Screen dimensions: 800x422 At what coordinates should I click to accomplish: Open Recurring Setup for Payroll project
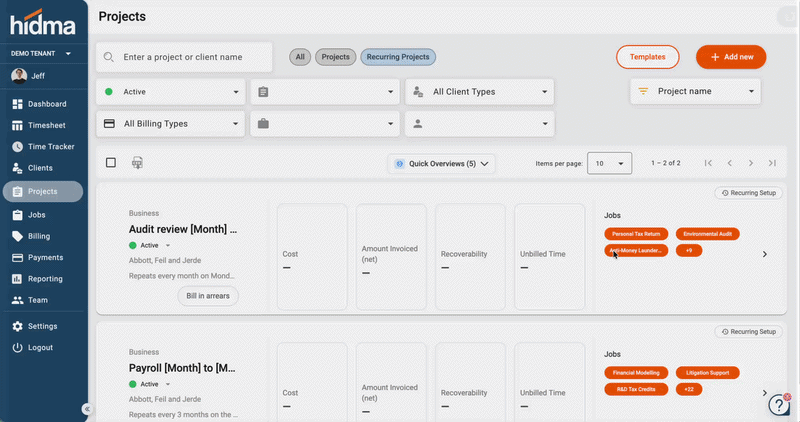pyautogui.click(x=748, y=332)
